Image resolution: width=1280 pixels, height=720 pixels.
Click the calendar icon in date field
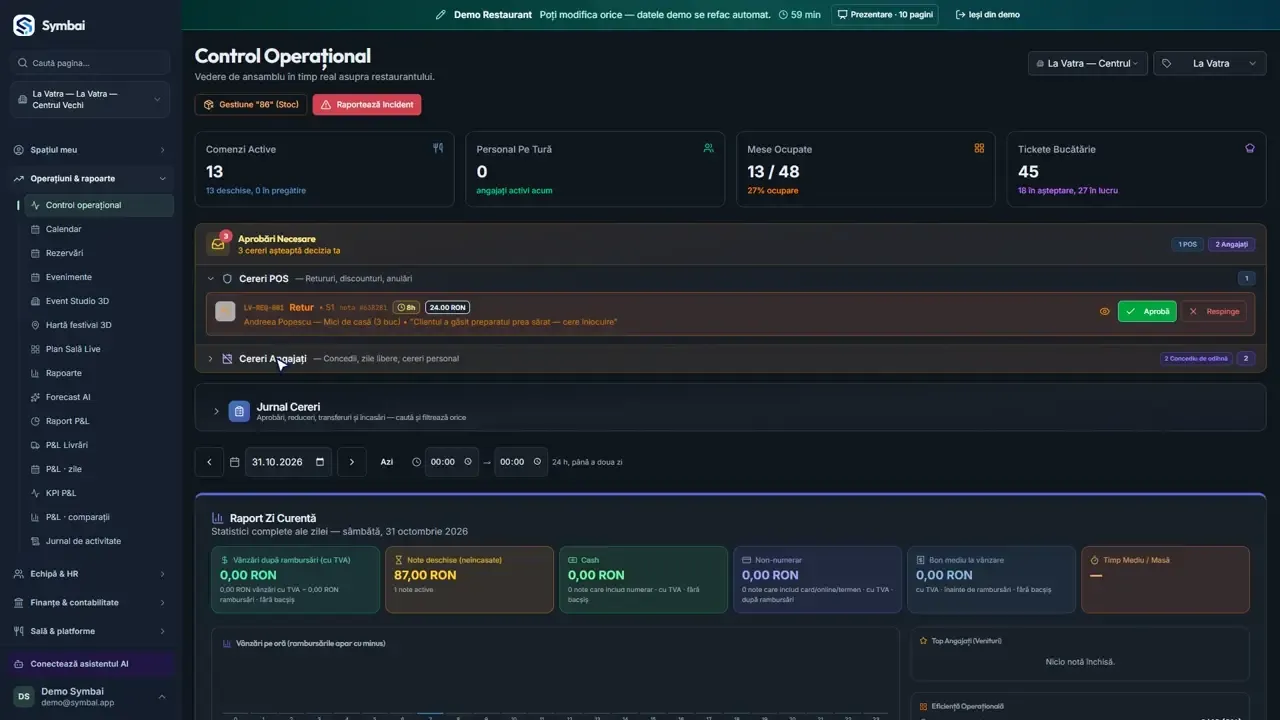click(x=320, y=462)
